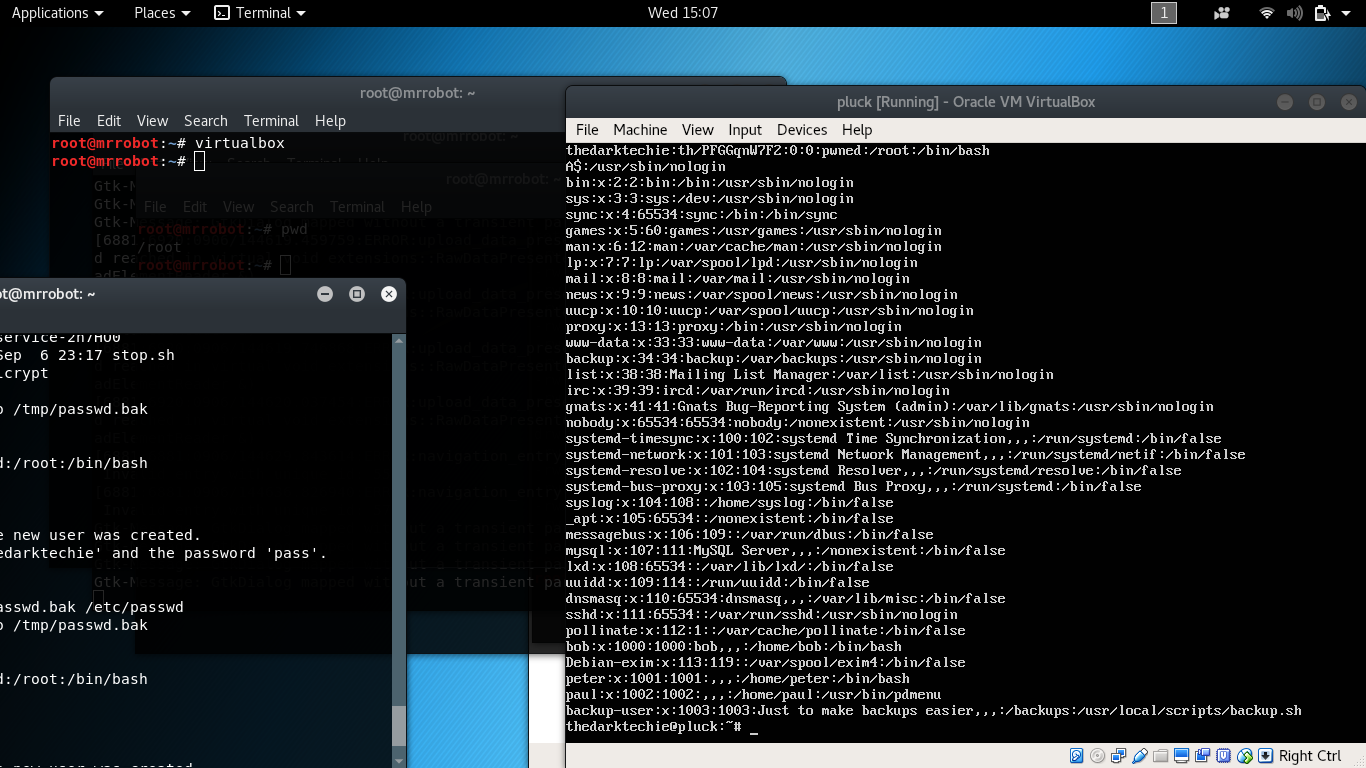Open View menu in the VirtualBox window

(697, 130)
